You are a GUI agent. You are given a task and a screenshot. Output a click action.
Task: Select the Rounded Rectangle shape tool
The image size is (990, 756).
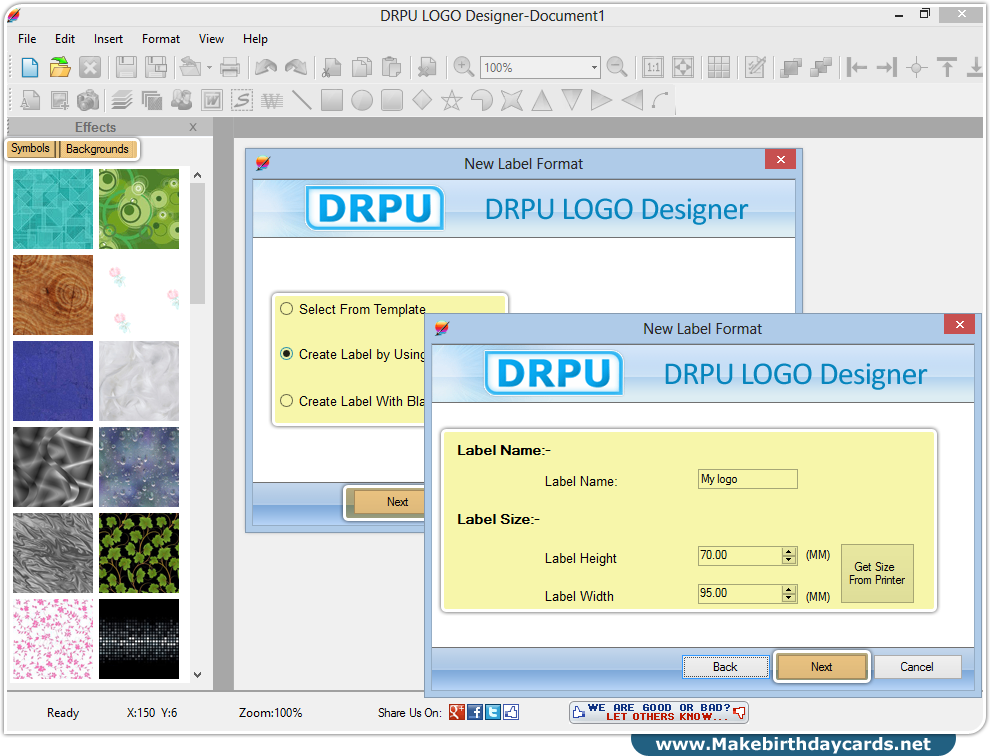coord(391,100)
